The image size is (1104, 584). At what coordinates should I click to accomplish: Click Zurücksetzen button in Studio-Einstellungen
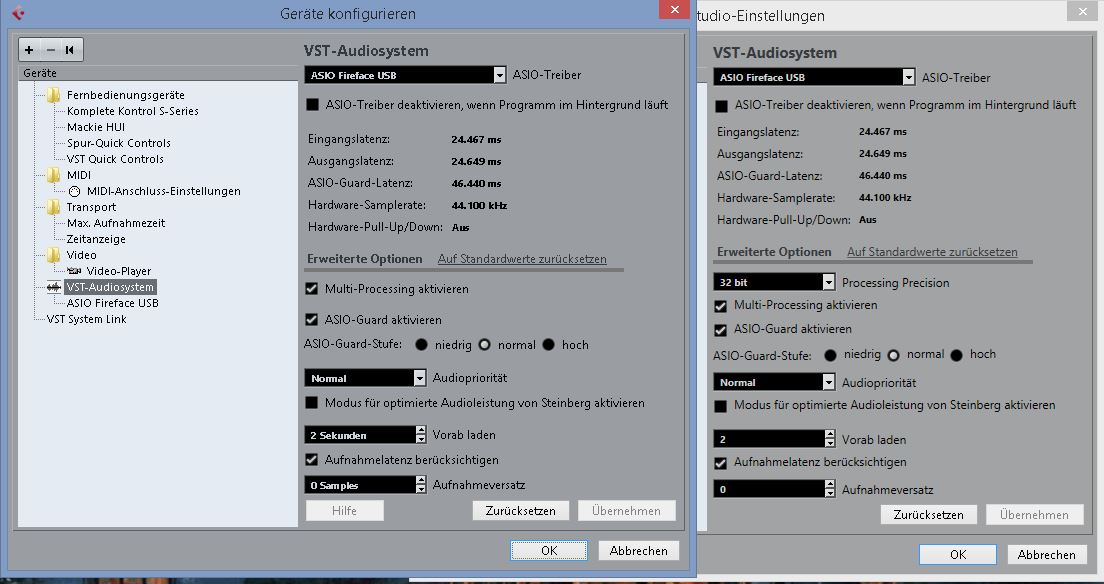pyautogui.click(x=928, y=515)
